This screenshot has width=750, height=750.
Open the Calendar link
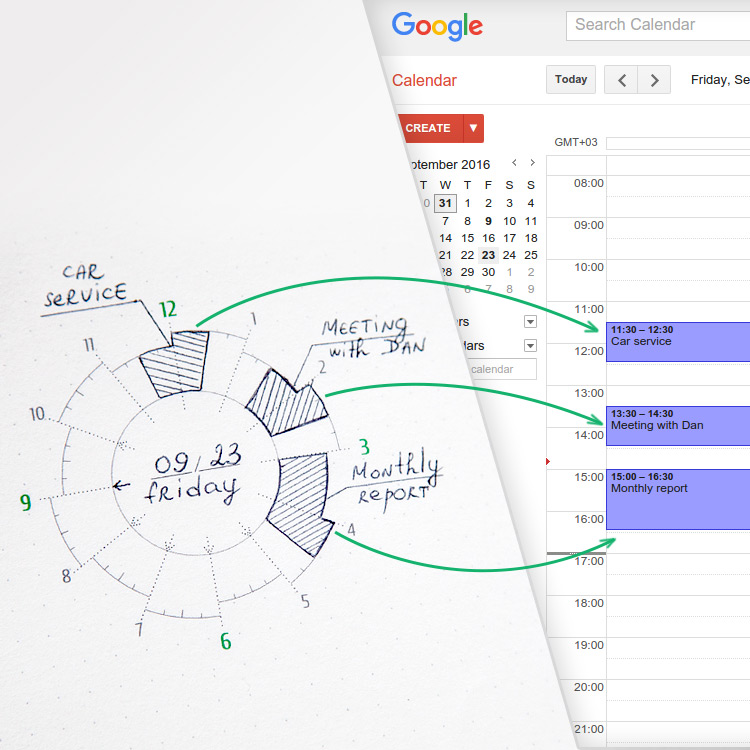tap(424, 80)
